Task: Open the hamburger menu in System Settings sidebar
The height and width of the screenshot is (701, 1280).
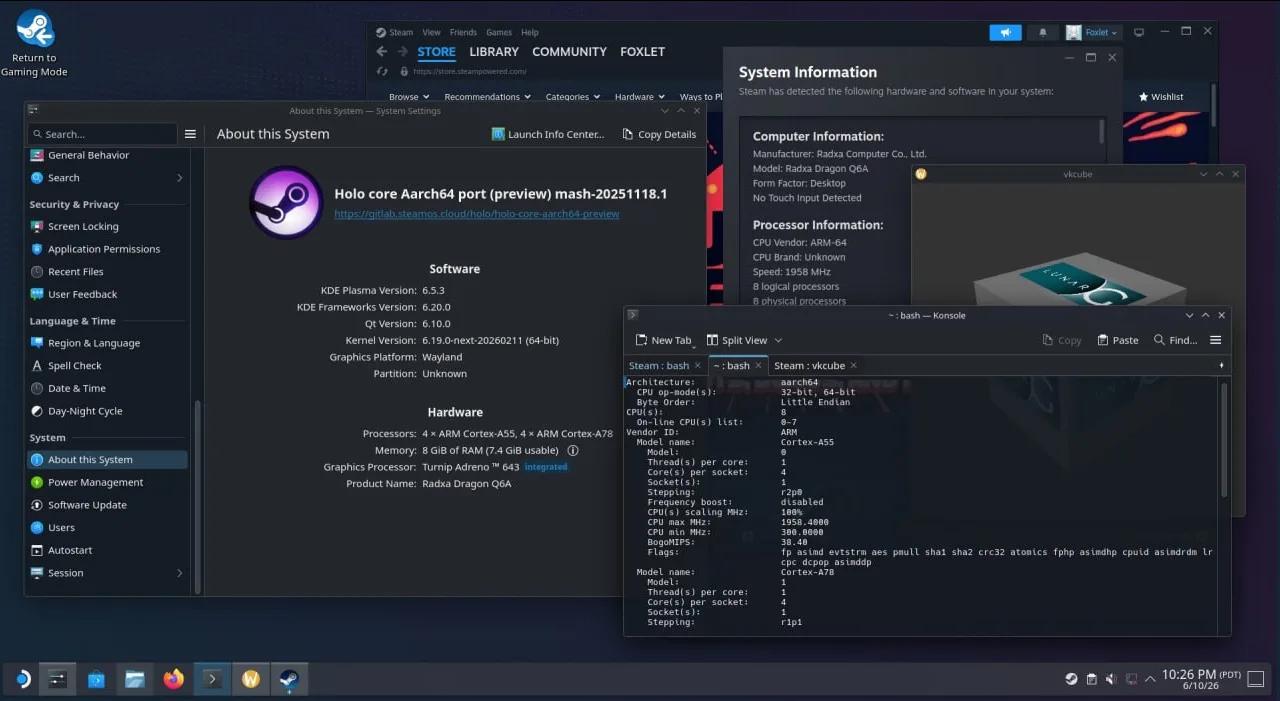Action: coord(190,134)
